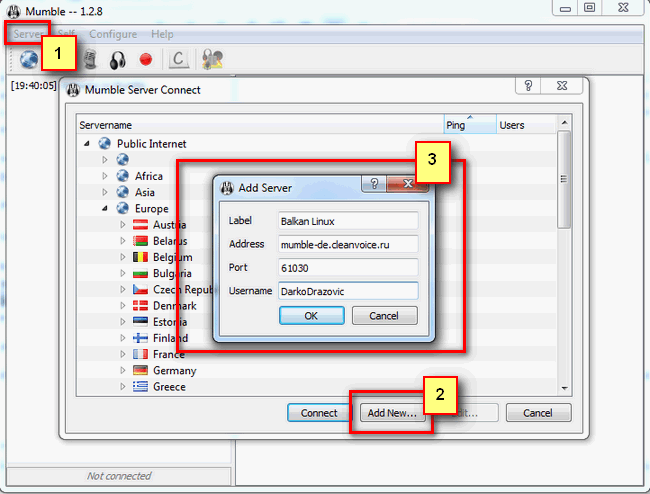Click the Address field with mumble-de.cleanvoice.ru
The height and width of the screenshot is (494, 650).
click(x=348, y=245)
